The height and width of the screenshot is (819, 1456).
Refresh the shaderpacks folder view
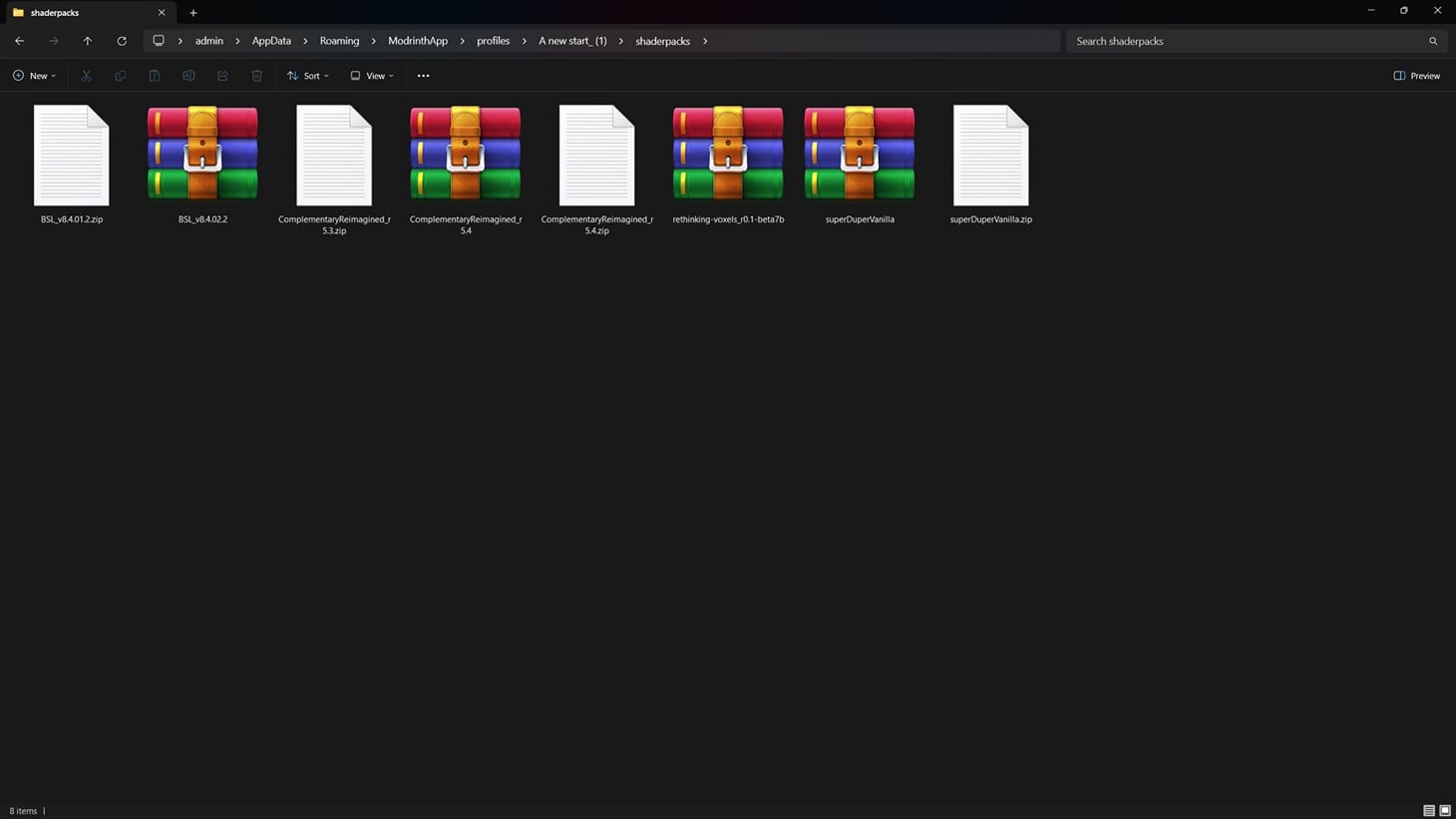coord(122,41)
